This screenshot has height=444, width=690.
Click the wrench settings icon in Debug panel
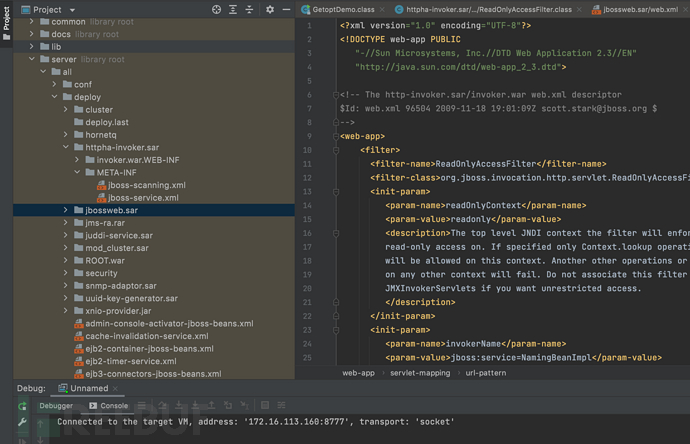(22, 423)
